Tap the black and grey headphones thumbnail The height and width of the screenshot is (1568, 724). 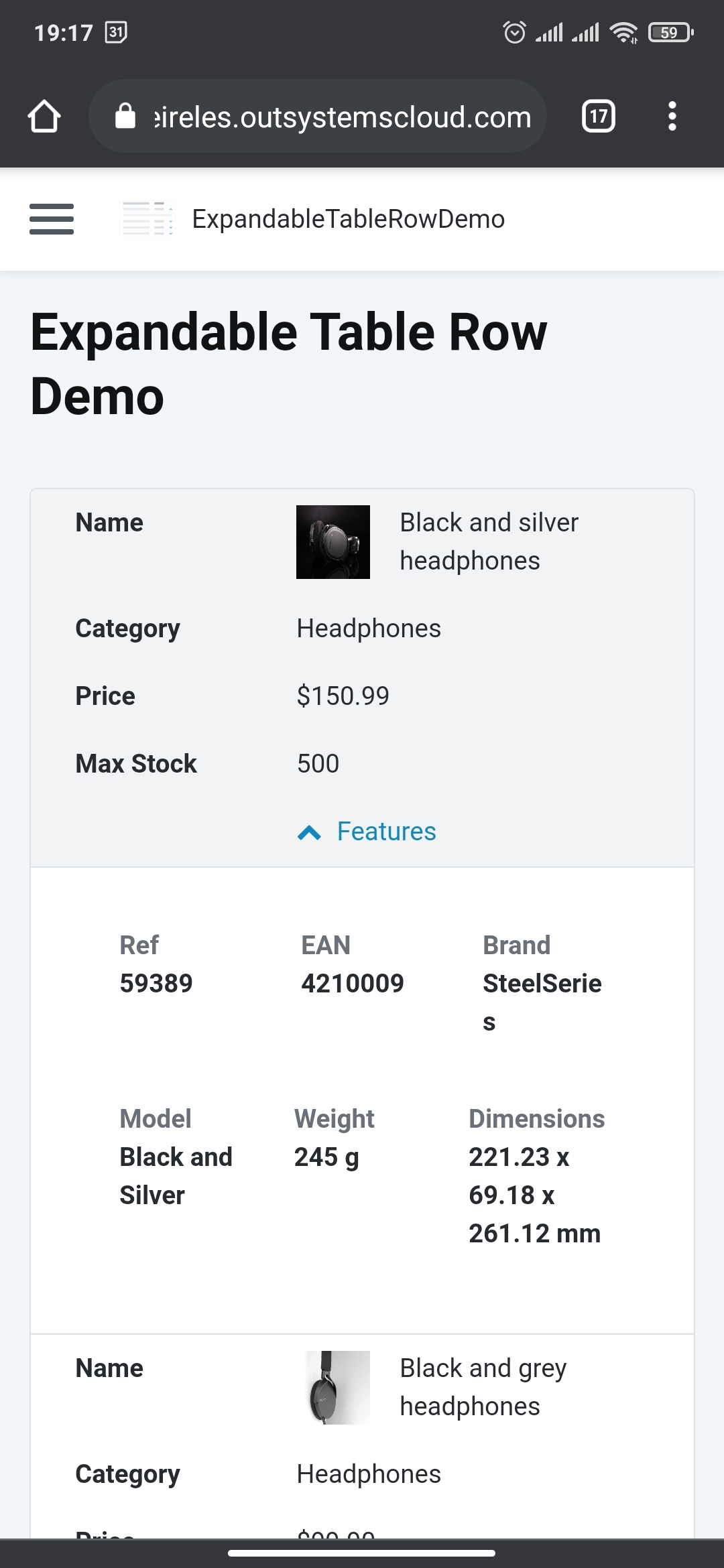(337, 1387)
